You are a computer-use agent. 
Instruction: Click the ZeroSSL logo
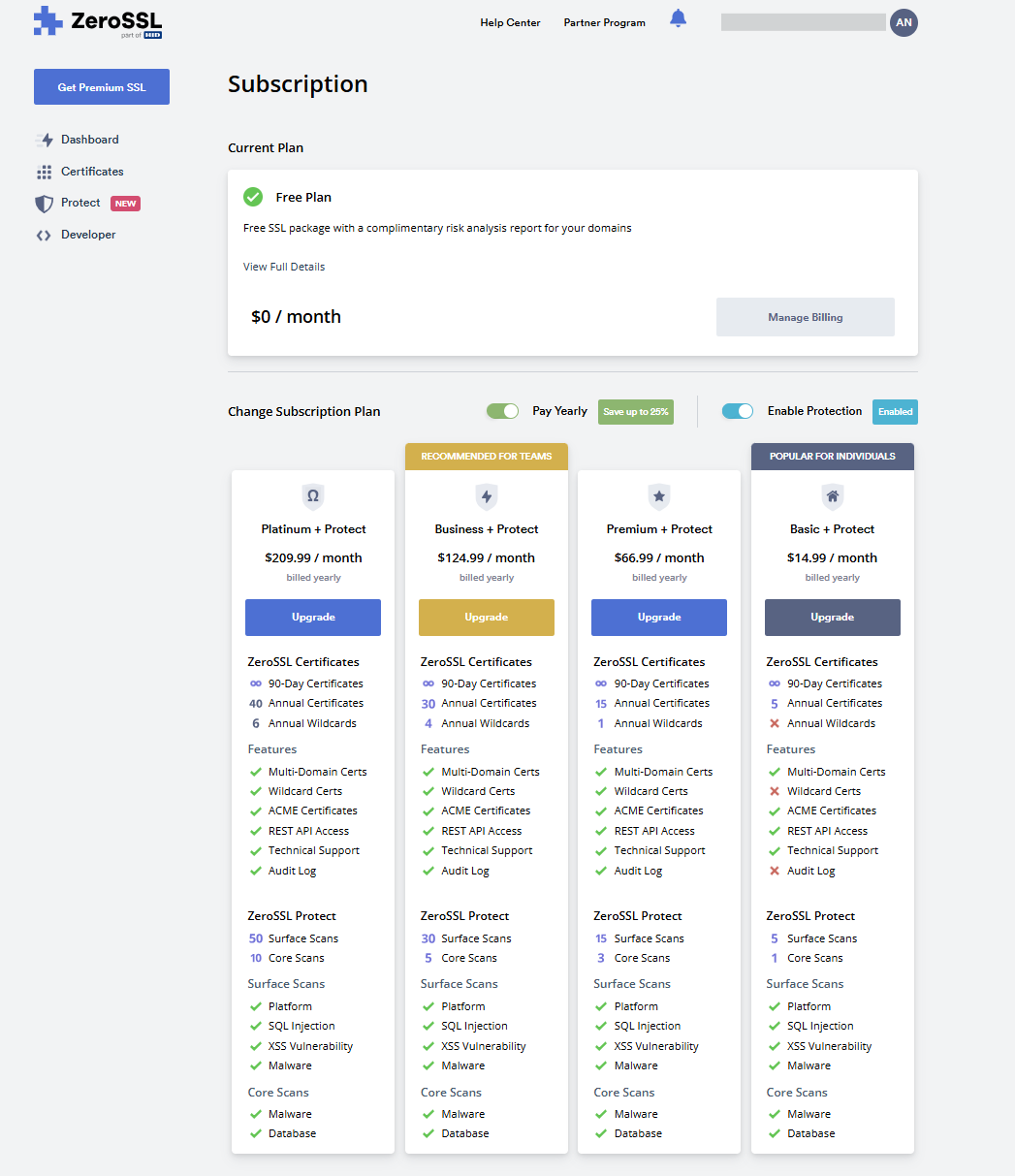tap(98, 22)
